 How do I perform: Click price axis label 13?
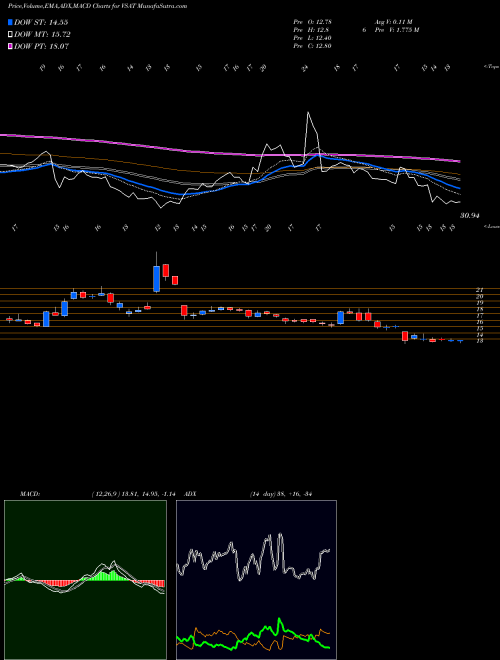tap(479, 341)
